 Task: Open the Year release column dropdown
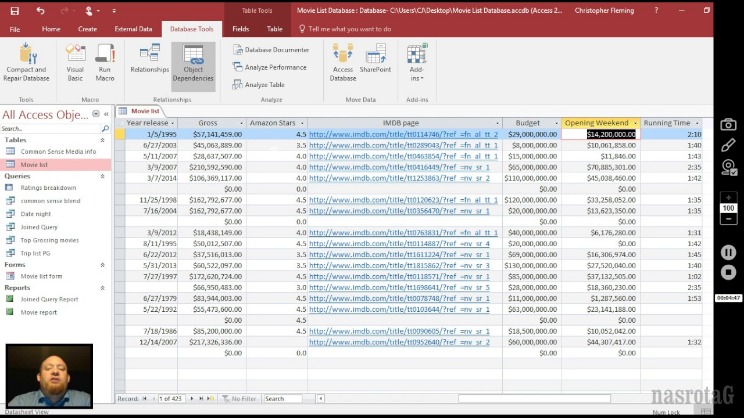(x=173, y=123)
